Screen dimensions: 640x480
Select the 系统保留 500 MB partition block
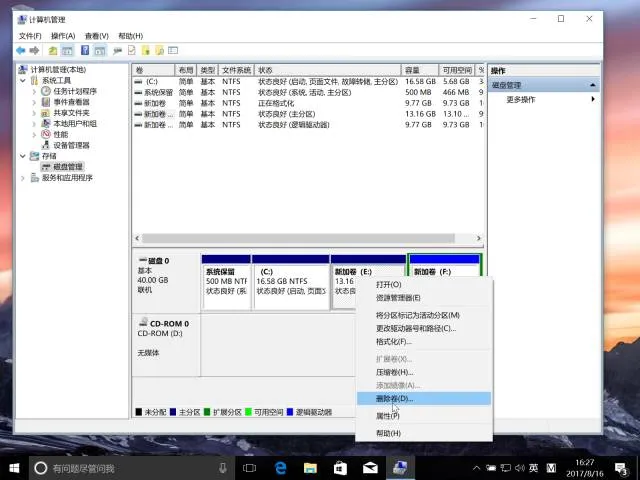click(x=226, y=282)
